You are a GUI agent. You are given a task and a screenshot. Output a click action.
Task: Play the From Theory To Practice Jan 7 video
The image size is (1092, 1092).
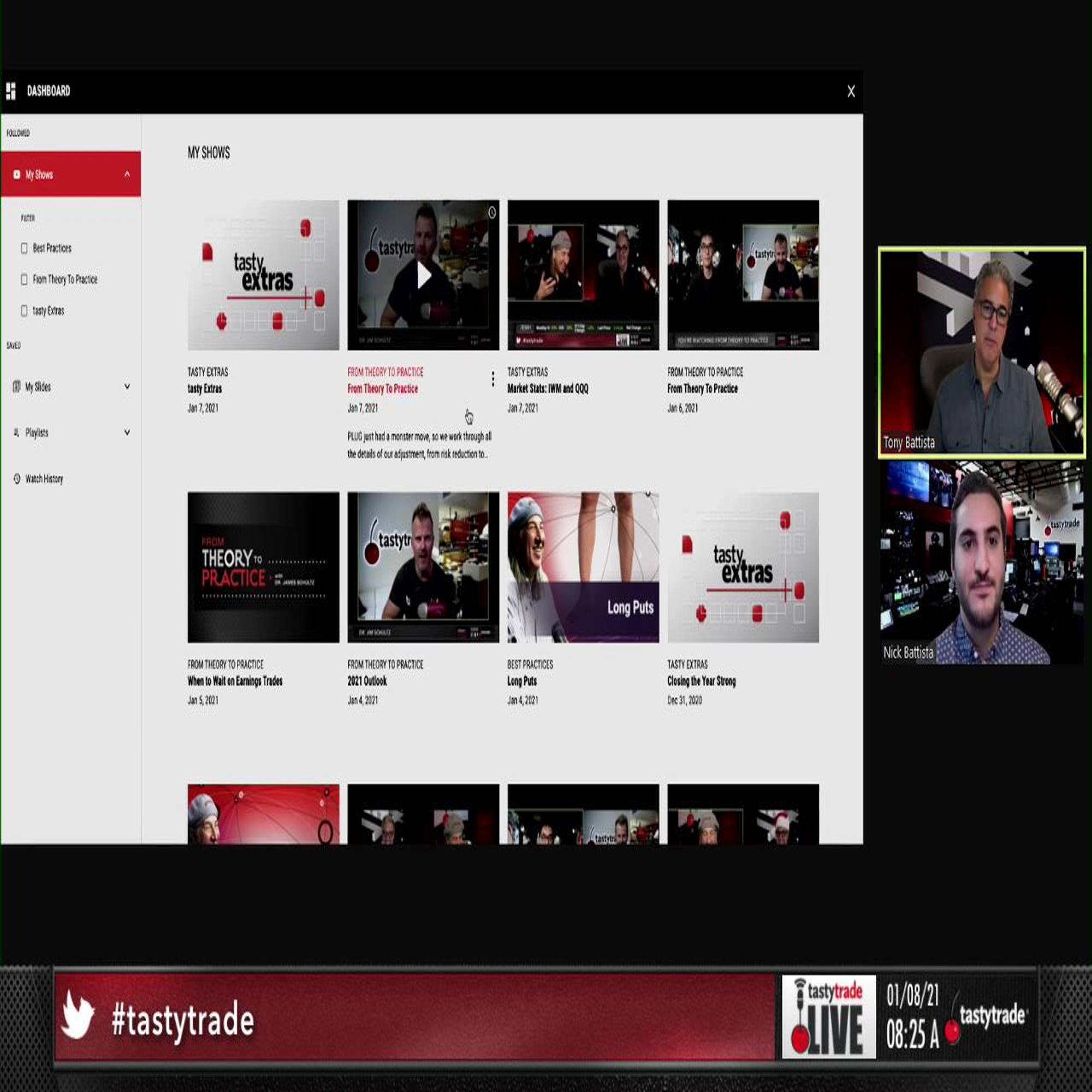[424, 276]
